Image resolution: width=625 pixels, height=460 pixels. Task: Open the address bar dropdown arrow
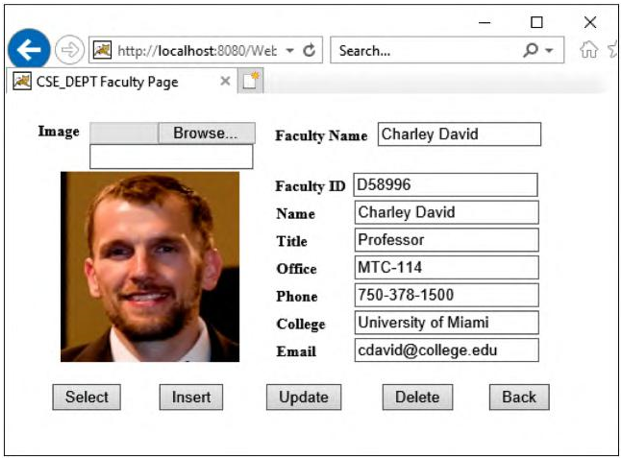coord(290,51)
